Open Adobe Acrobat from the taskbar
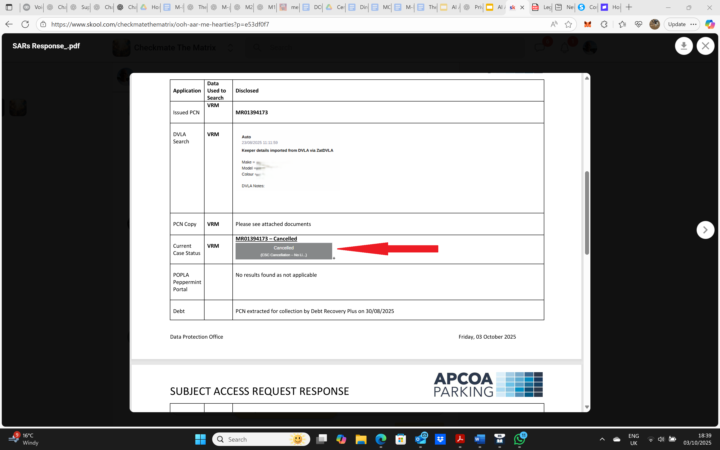720x450 pixels. 460,439
